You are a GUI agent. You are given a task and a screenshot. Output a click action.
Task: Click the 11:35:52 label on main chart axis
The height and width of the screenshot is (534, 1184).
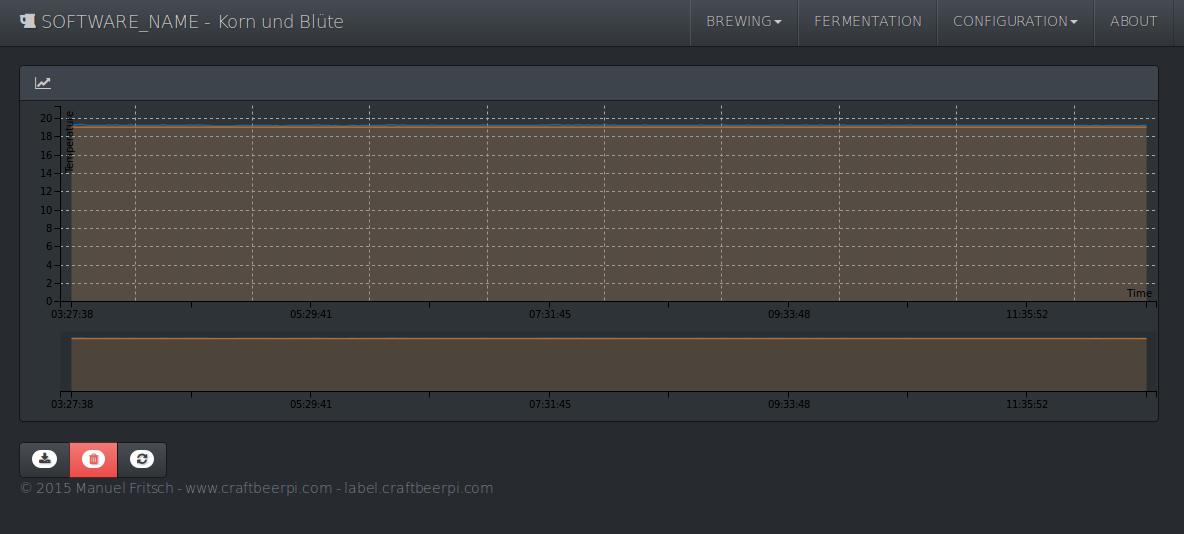click(1026, 314)
